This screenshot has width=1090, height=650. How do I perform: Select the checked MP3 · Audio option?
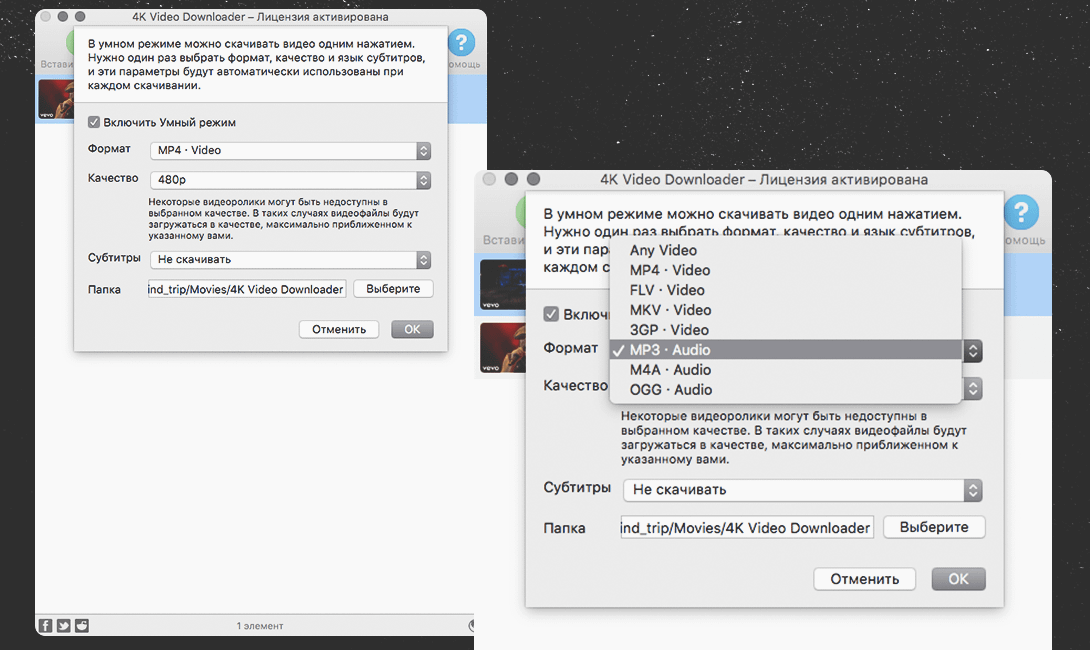click(x=786, y=350)
